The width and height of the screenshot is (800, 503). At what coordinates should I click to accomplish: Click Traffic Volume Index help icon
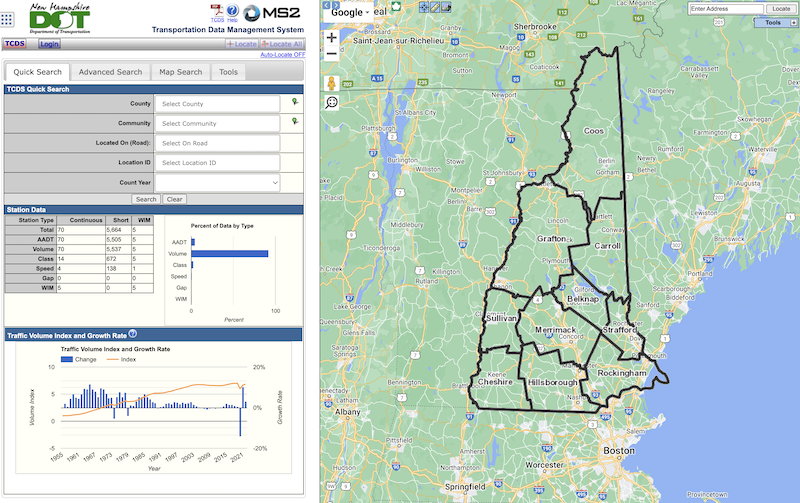click(x=133, y=334)
